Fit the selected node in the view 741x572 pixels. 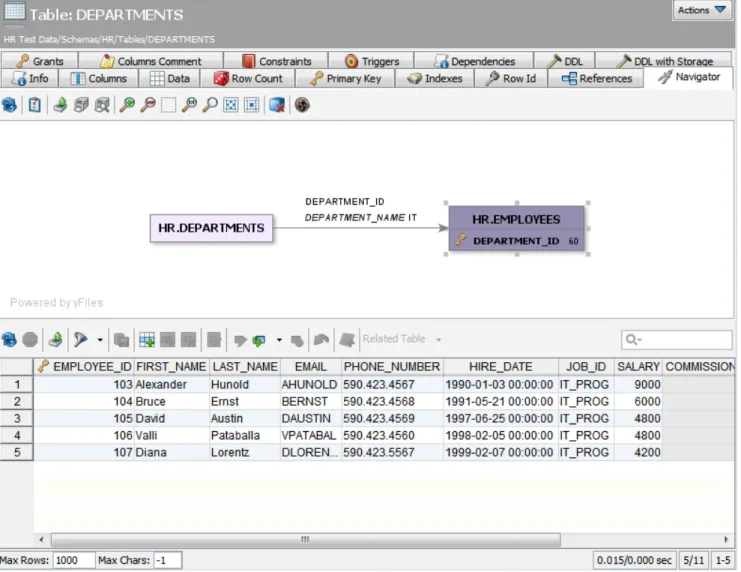pos(251,104)
